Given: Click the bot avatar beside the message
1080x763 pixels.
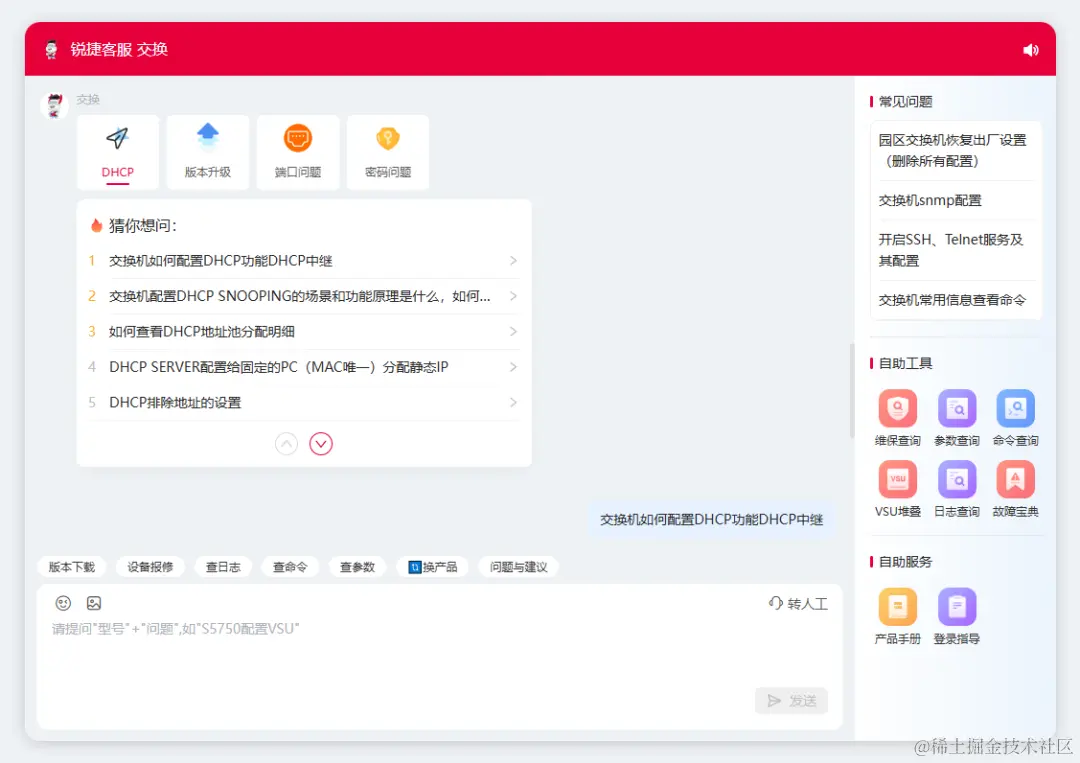Looking at the screenshot, I should [x=54, y=105].
